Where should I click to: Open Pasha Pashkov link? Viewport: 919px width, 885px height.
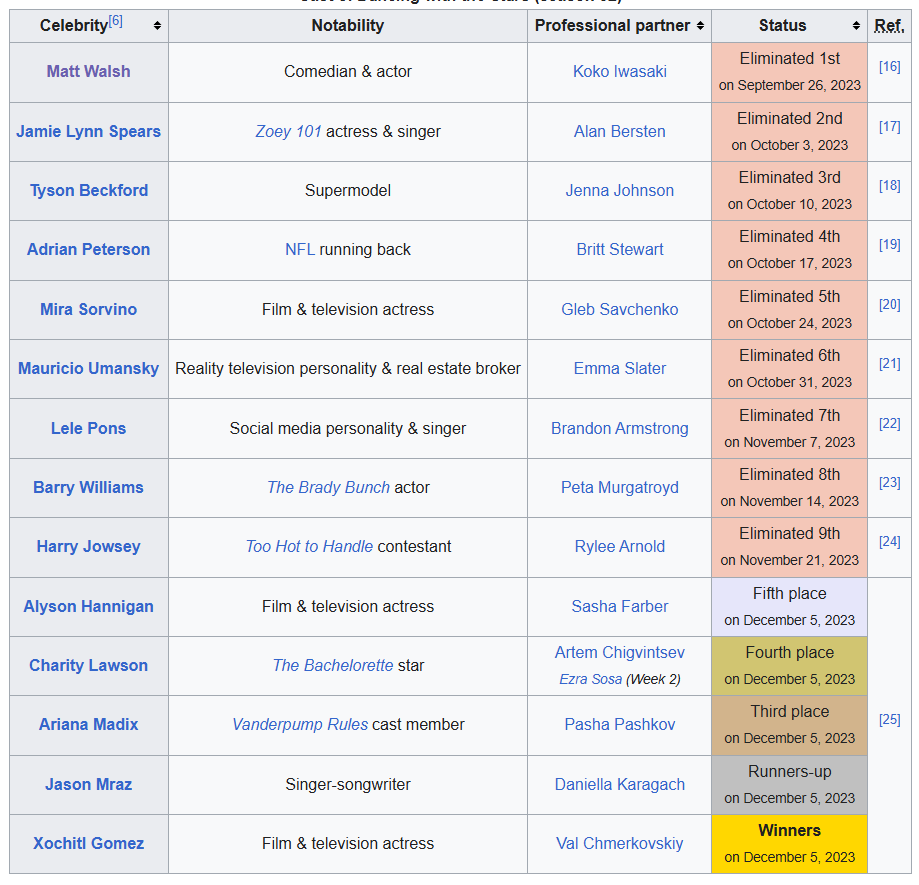620,725
